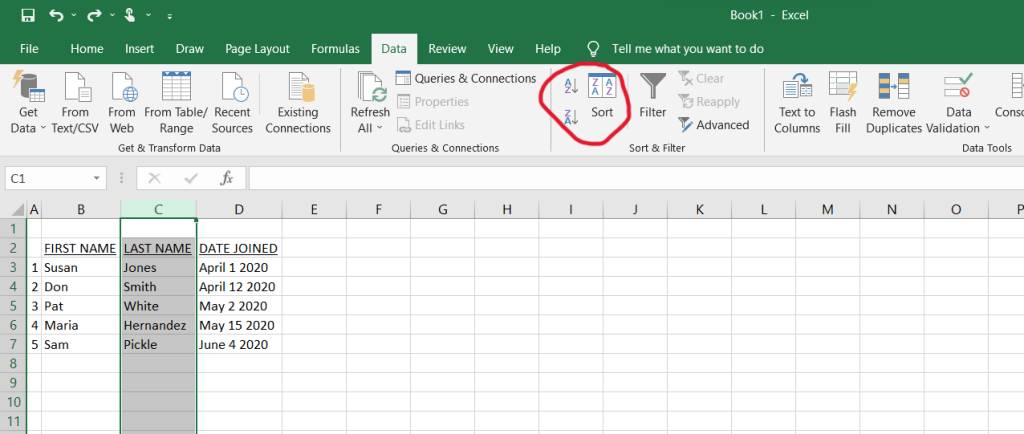Image resolution: width=1024 pixels, height=434 pixels.
Task: Click Remove Duplicates
Action: [x=893, y=103]
